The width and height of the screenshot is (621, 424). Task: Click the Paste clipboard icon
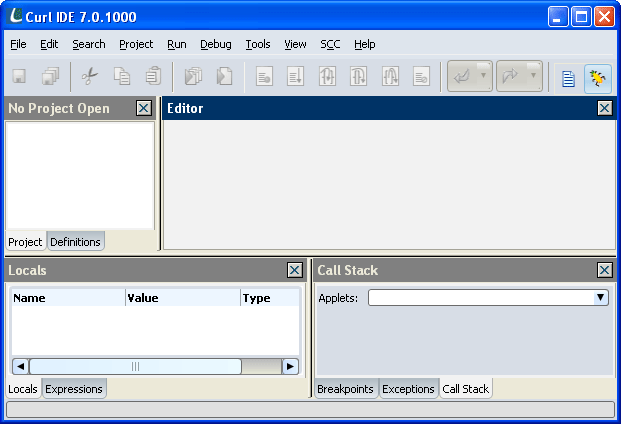152,77
